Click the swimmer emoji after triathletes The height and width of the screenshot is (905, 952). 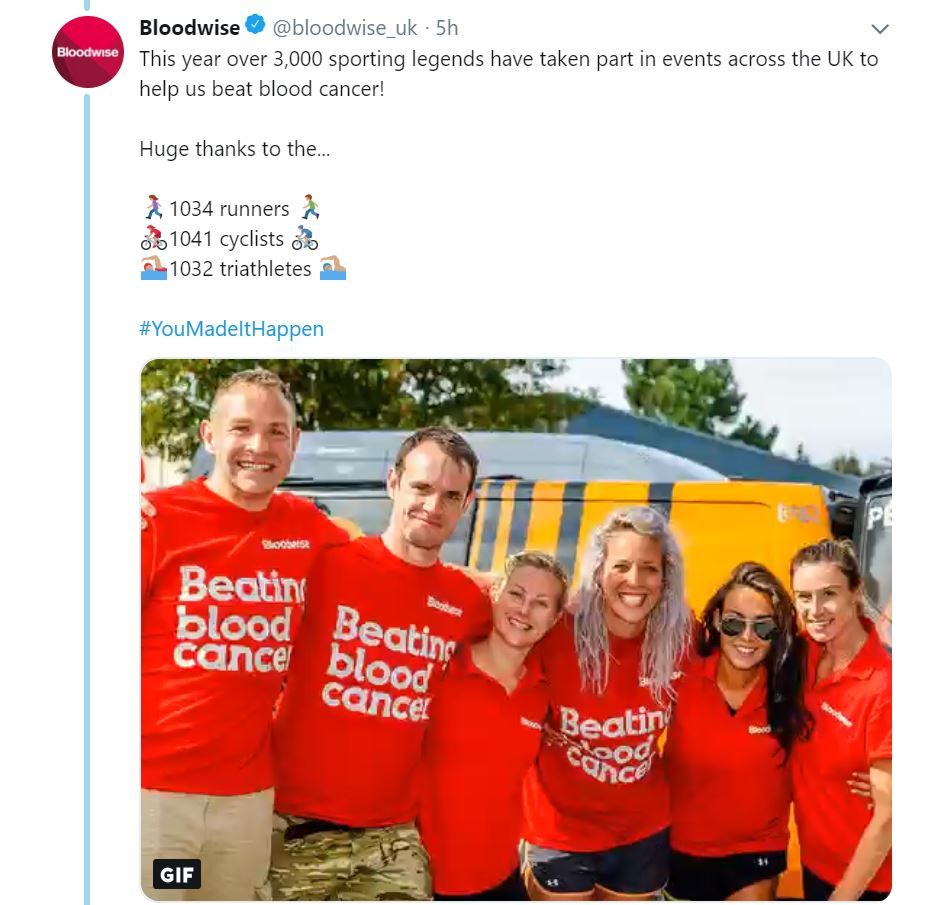pos(333,268)
